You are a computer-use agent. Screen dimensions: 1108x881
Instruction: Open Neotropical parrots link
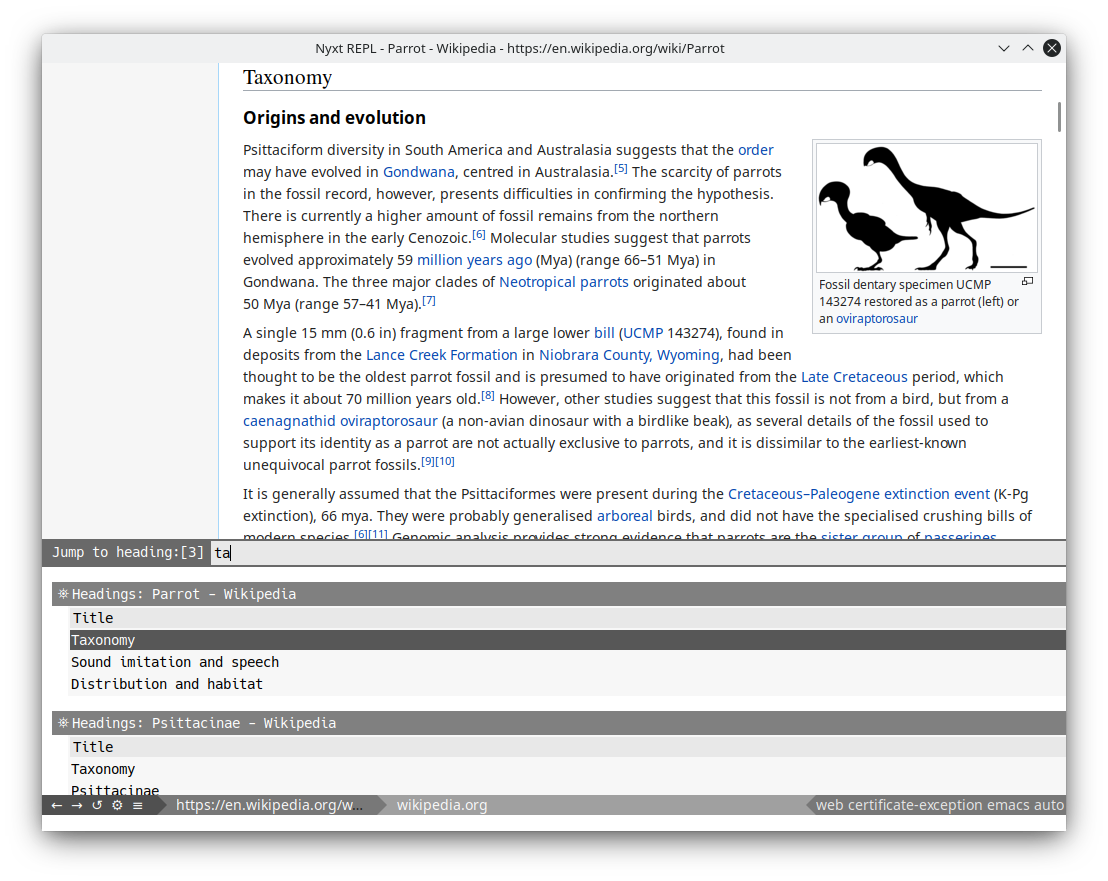(563, 282)
